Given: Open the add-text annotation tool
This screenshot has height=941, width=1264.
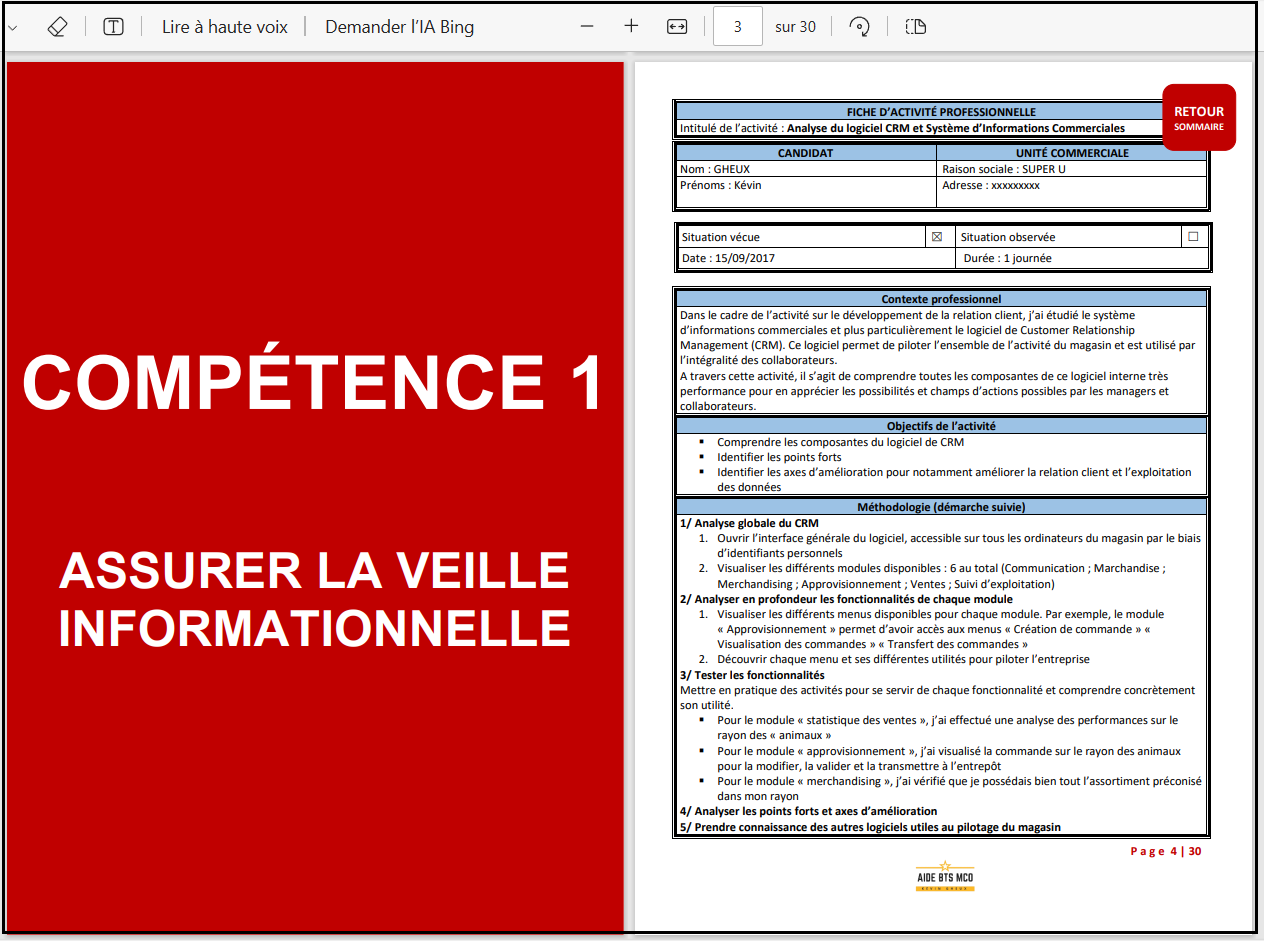Looking at the screenshot, I should (113, 26).
